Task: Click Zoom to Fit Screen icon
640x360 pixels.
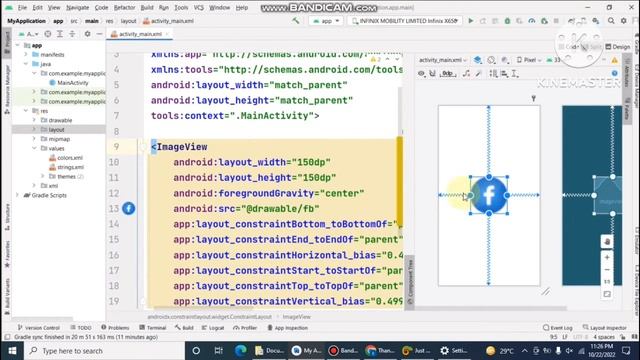Action: pos(607,294)
